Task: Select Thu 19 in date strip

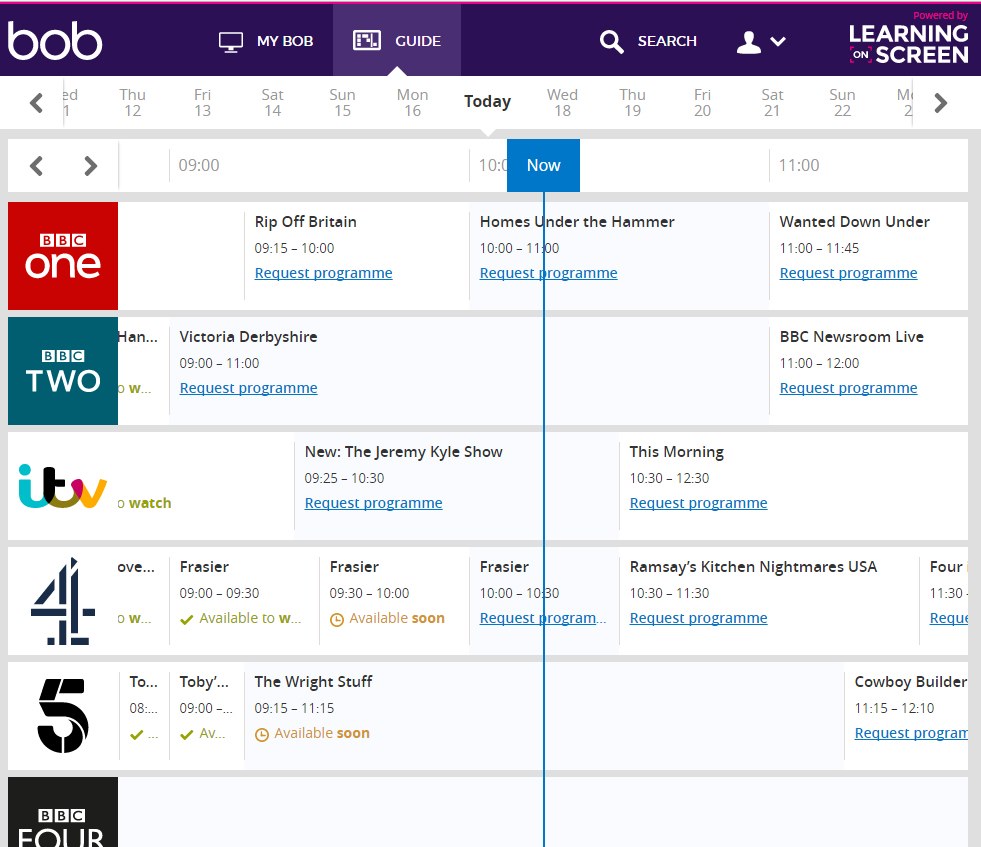Action: 633,103
